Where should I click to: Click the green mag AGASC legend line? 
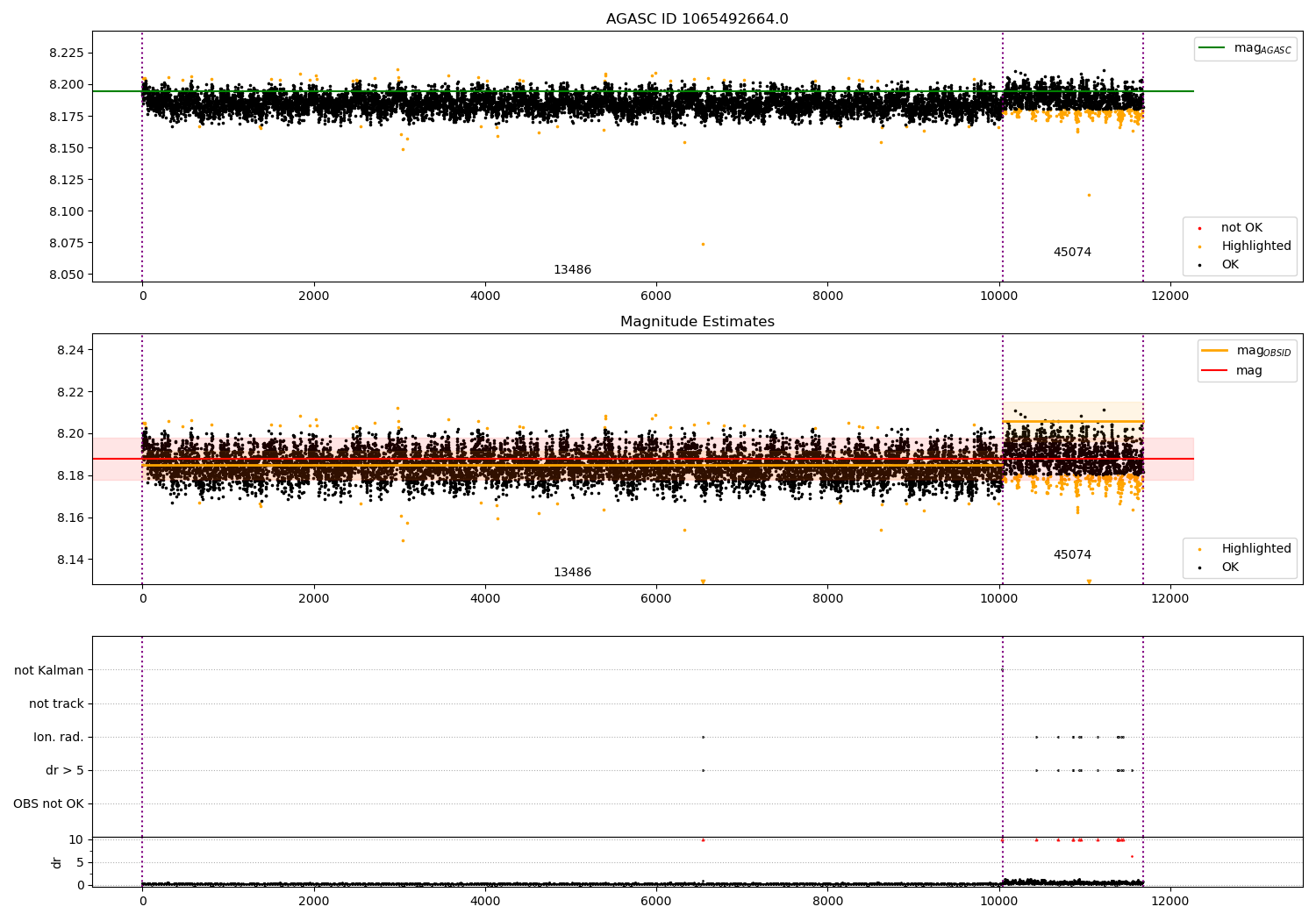pos(1213,48)
